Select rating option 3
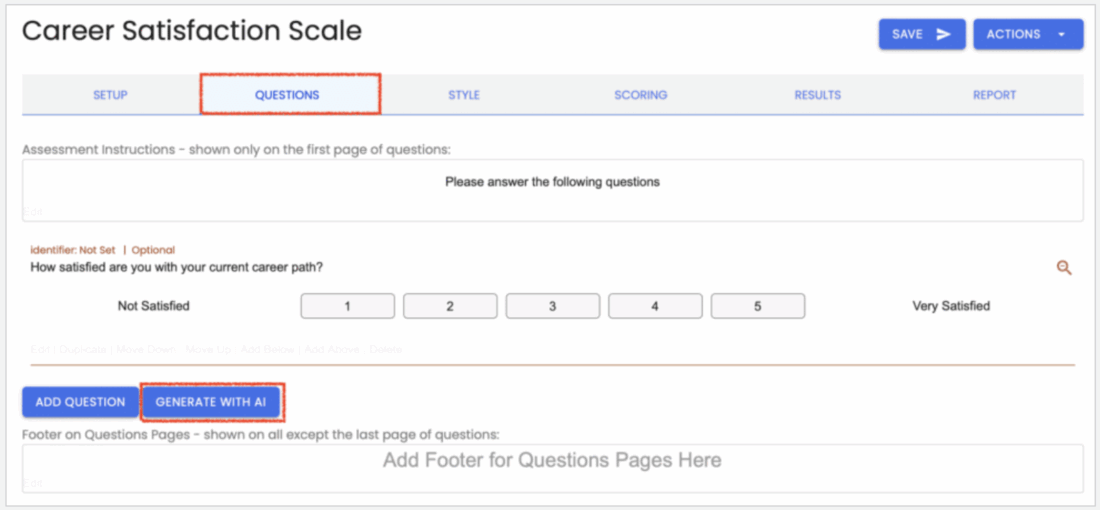This screenshot has height=510, width=1100. [552, 306]
